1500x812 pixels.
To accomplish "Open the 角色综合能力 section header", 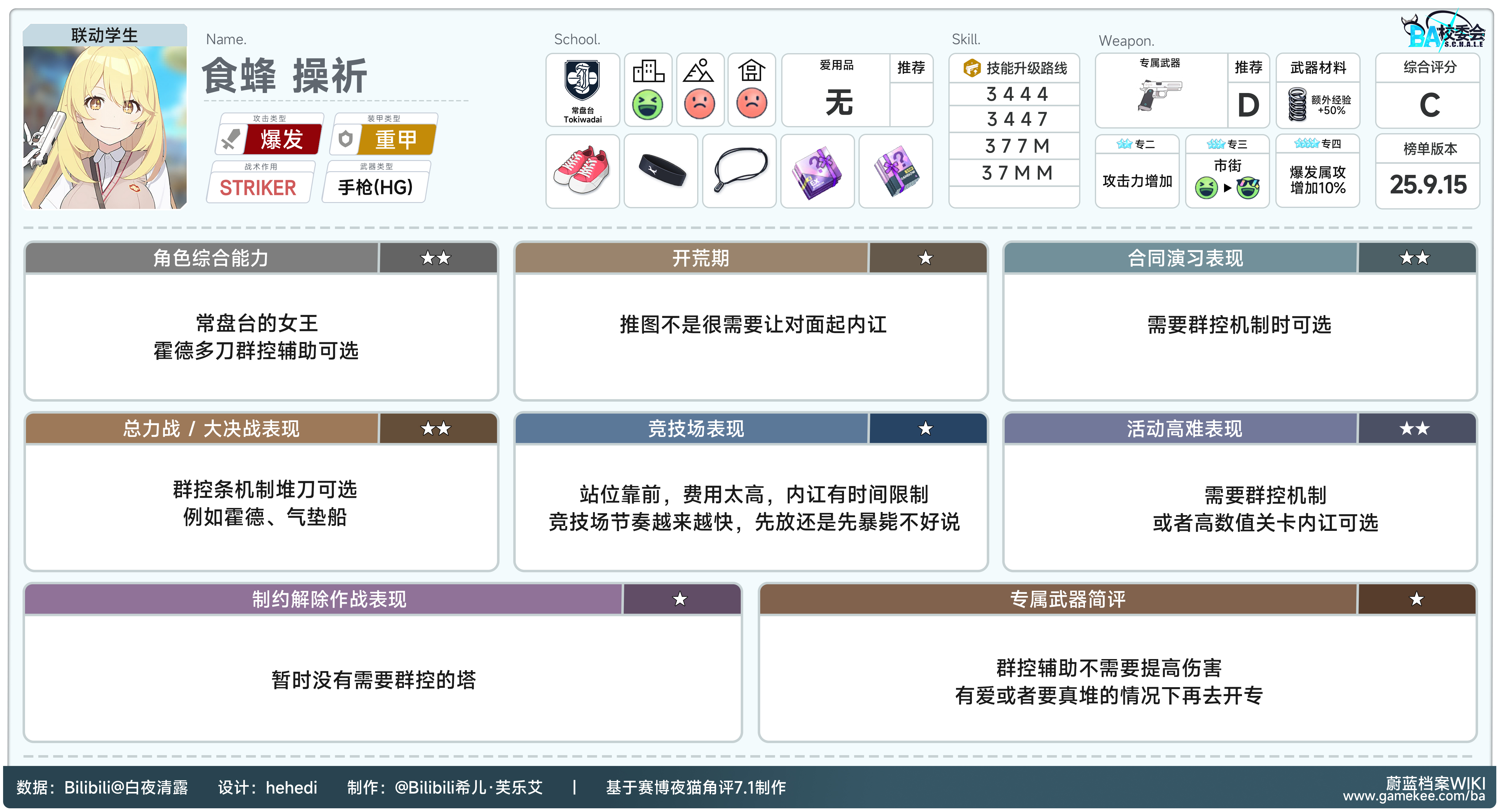I will (x=210, y=258).
